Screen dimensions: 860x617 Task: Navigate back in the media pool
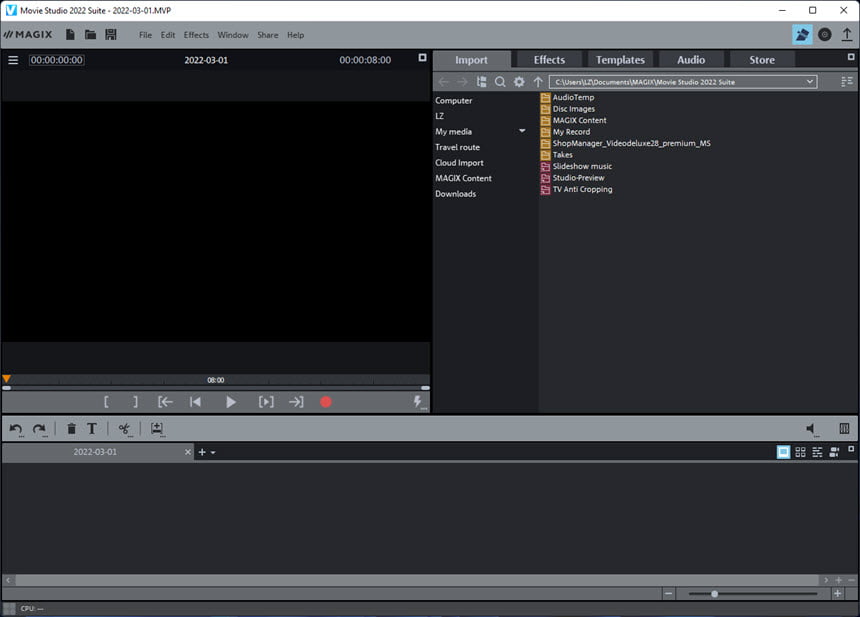[x=444, y=82]
